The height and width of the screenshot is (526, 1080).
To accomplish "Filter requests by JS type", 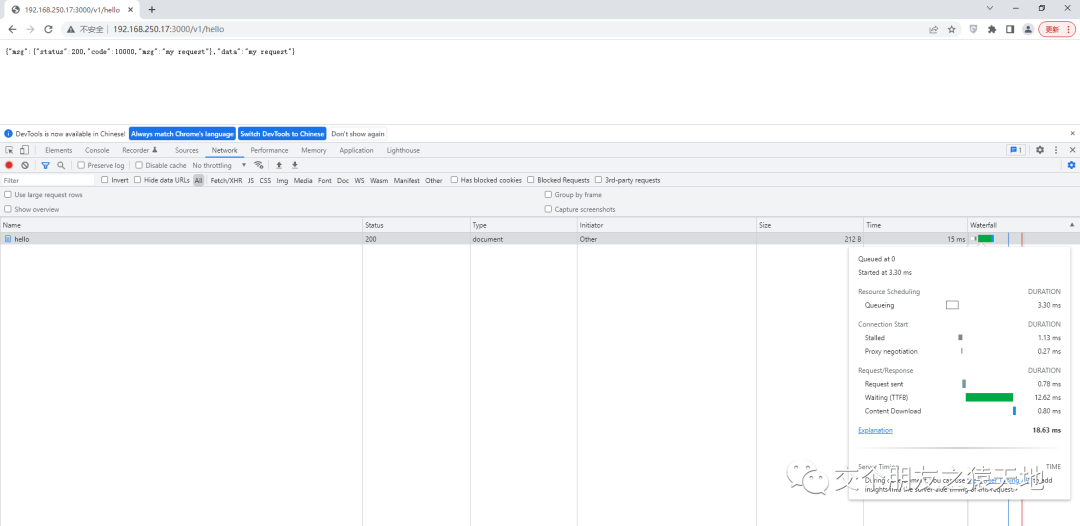I will [x=251, y=180].
